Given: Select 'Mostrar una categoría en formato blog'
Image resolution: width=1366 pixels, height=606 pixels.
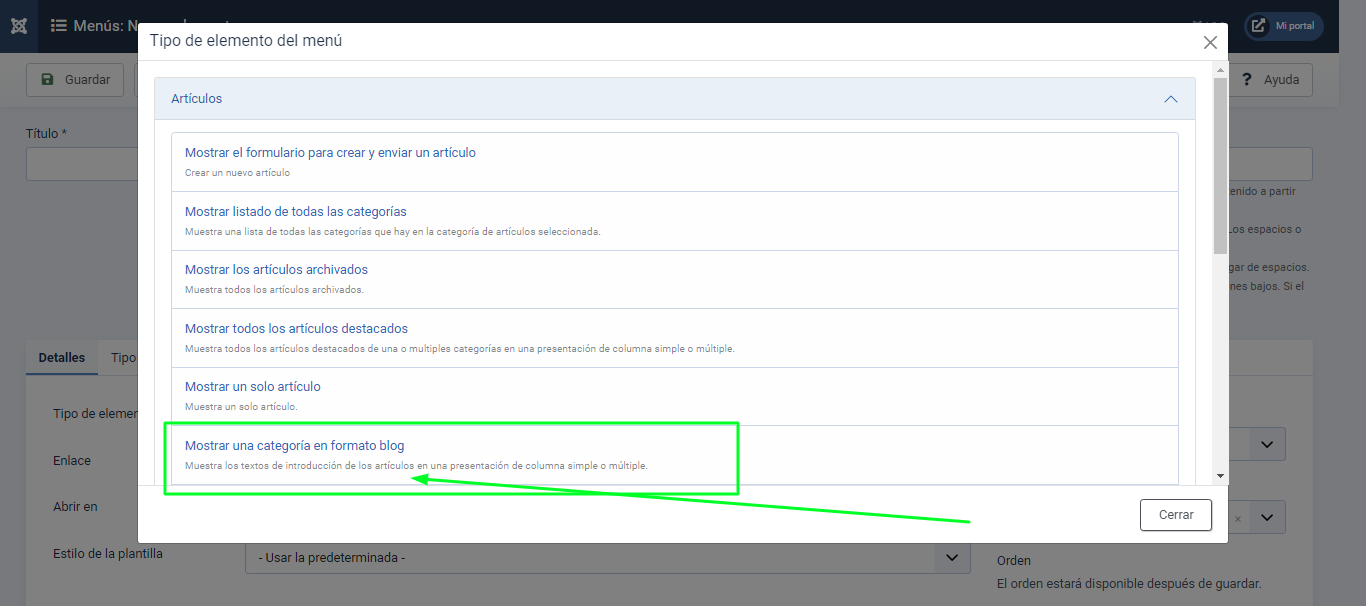Looking at the screenshot, I should pos(294,446).
